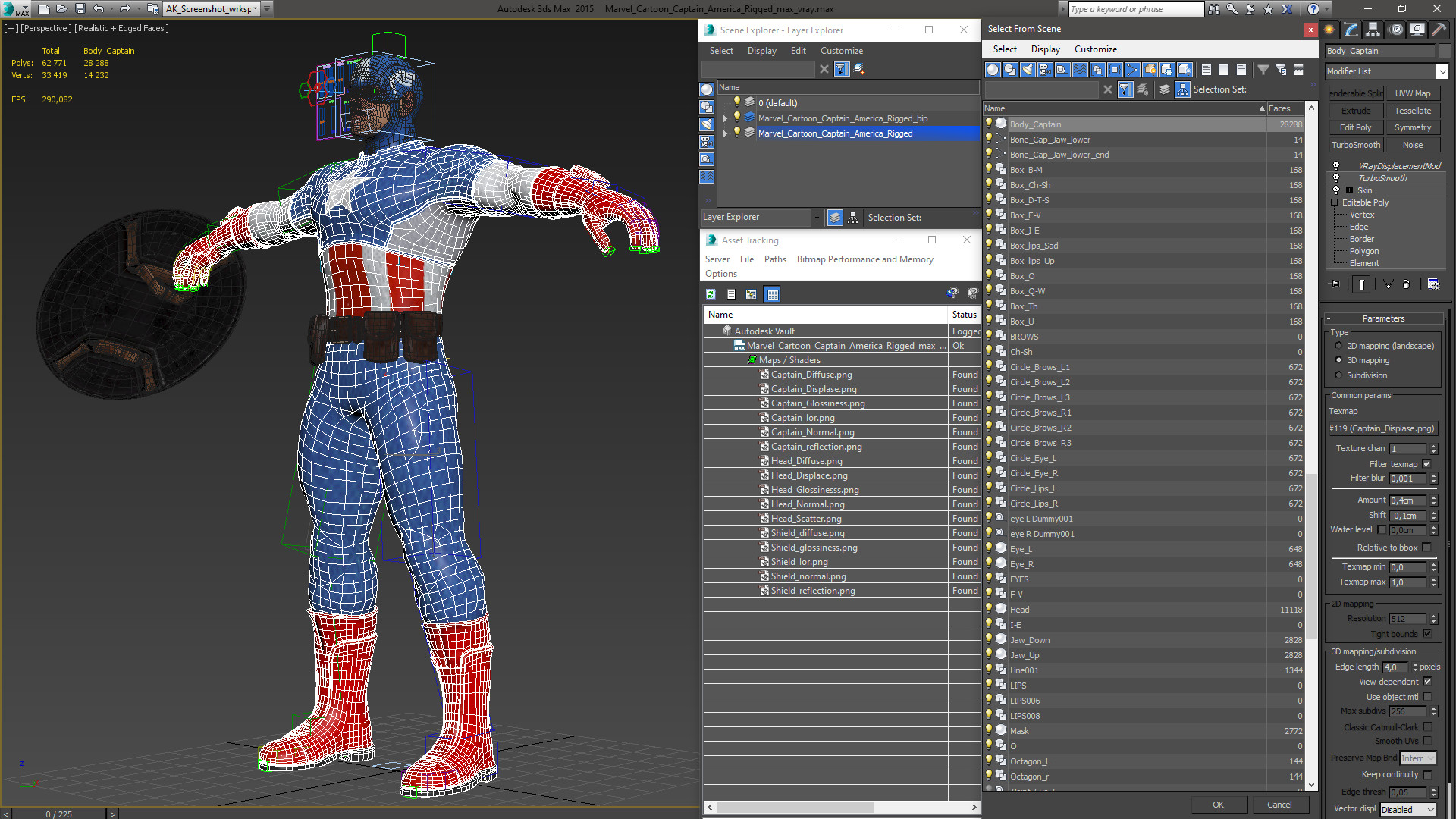Screen dimensions: 1456x819
Task: Collapse the Editable Poly sub-object tree
Action: pyautogui.click(x=1334, y=202)
